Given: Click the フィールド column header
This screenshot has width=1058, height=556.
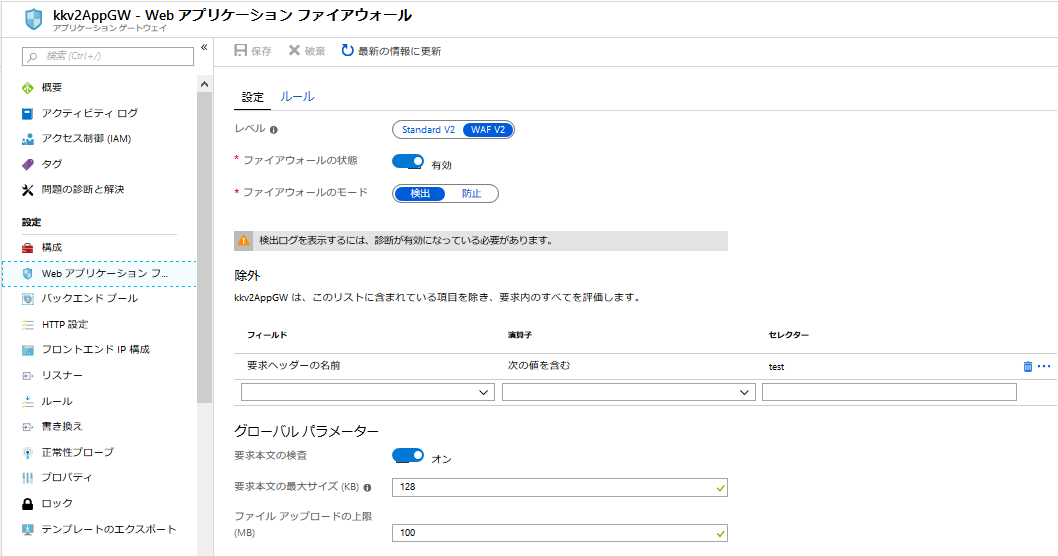Looking at the screenshot, I should click(267, 335).
